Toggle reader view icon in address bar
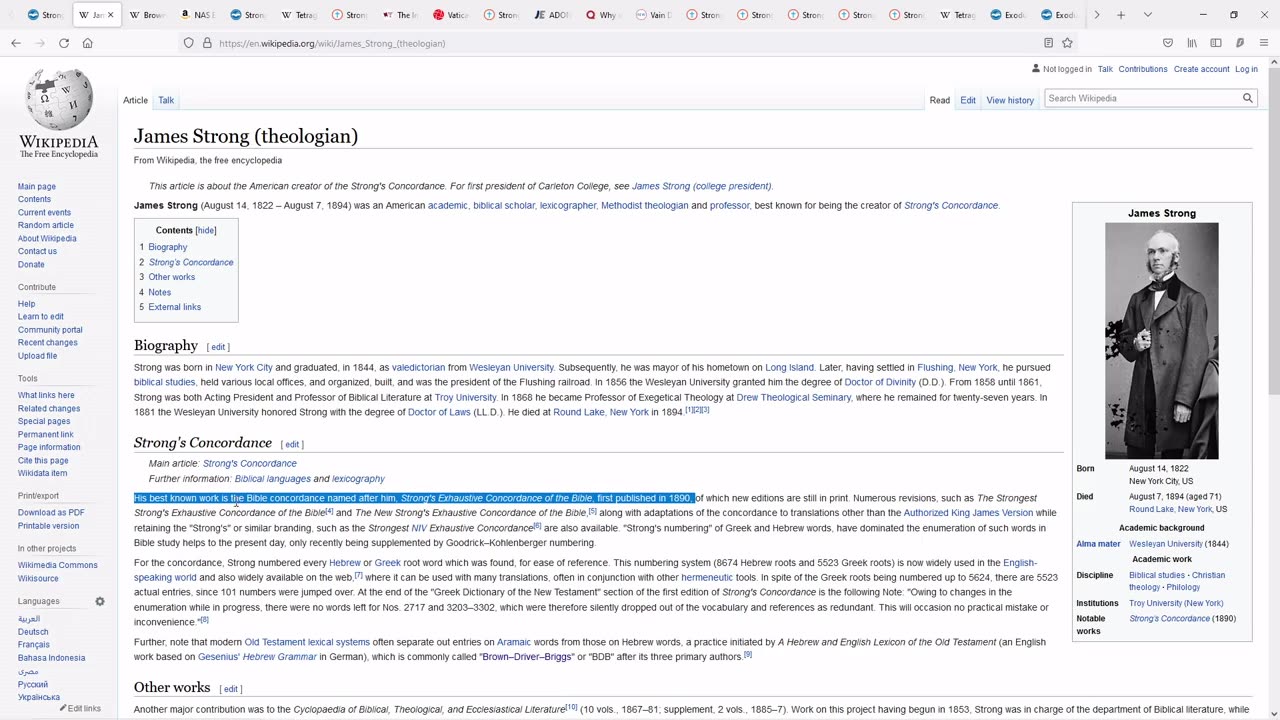 [1048, 43]
